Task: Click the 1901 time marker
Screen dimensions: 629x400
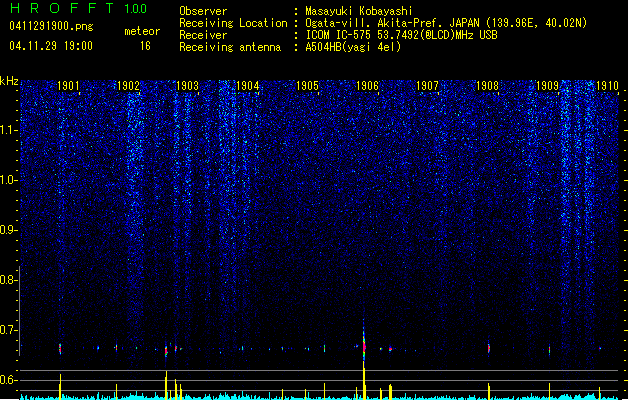Action: click(68, 86)
